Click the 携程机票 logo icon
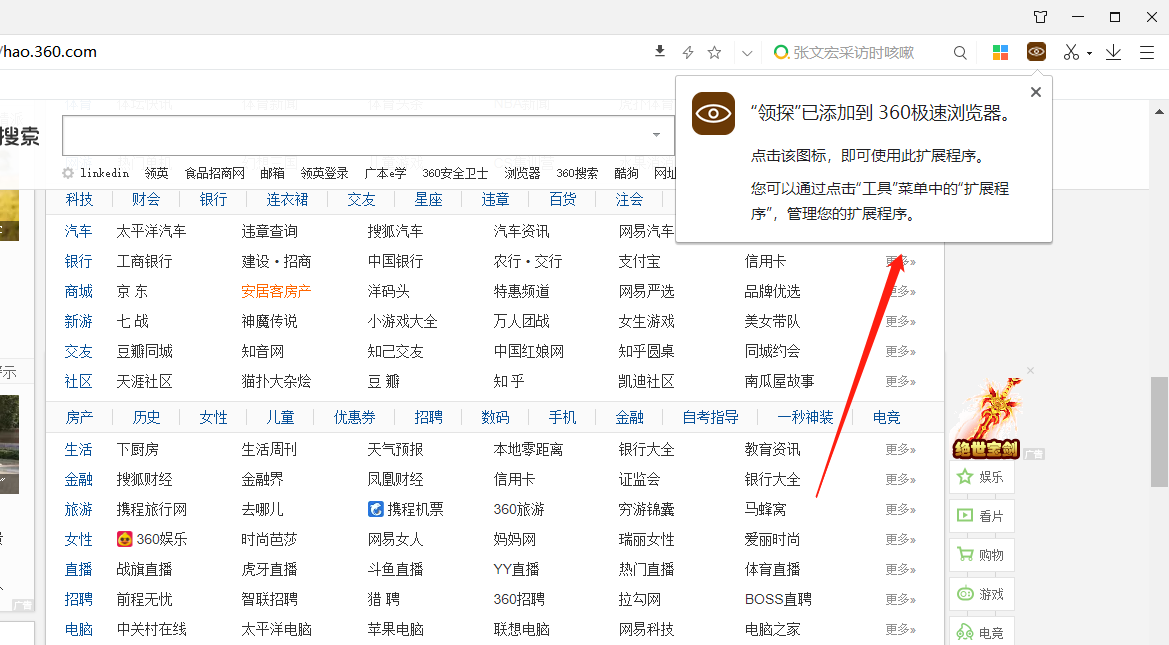 [x=376, y=509]
